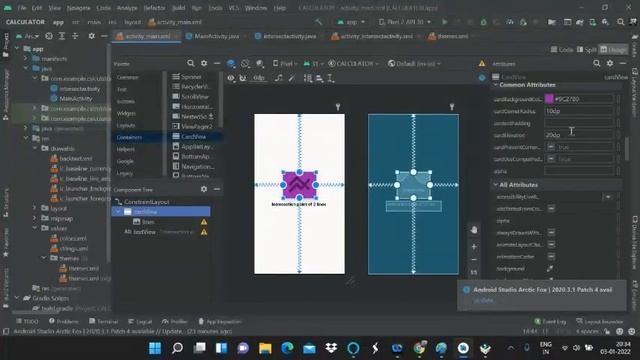The width and height of the screenshot is (640, 360).
Task: Open the Build menu
Action: (x=178, y=8)
